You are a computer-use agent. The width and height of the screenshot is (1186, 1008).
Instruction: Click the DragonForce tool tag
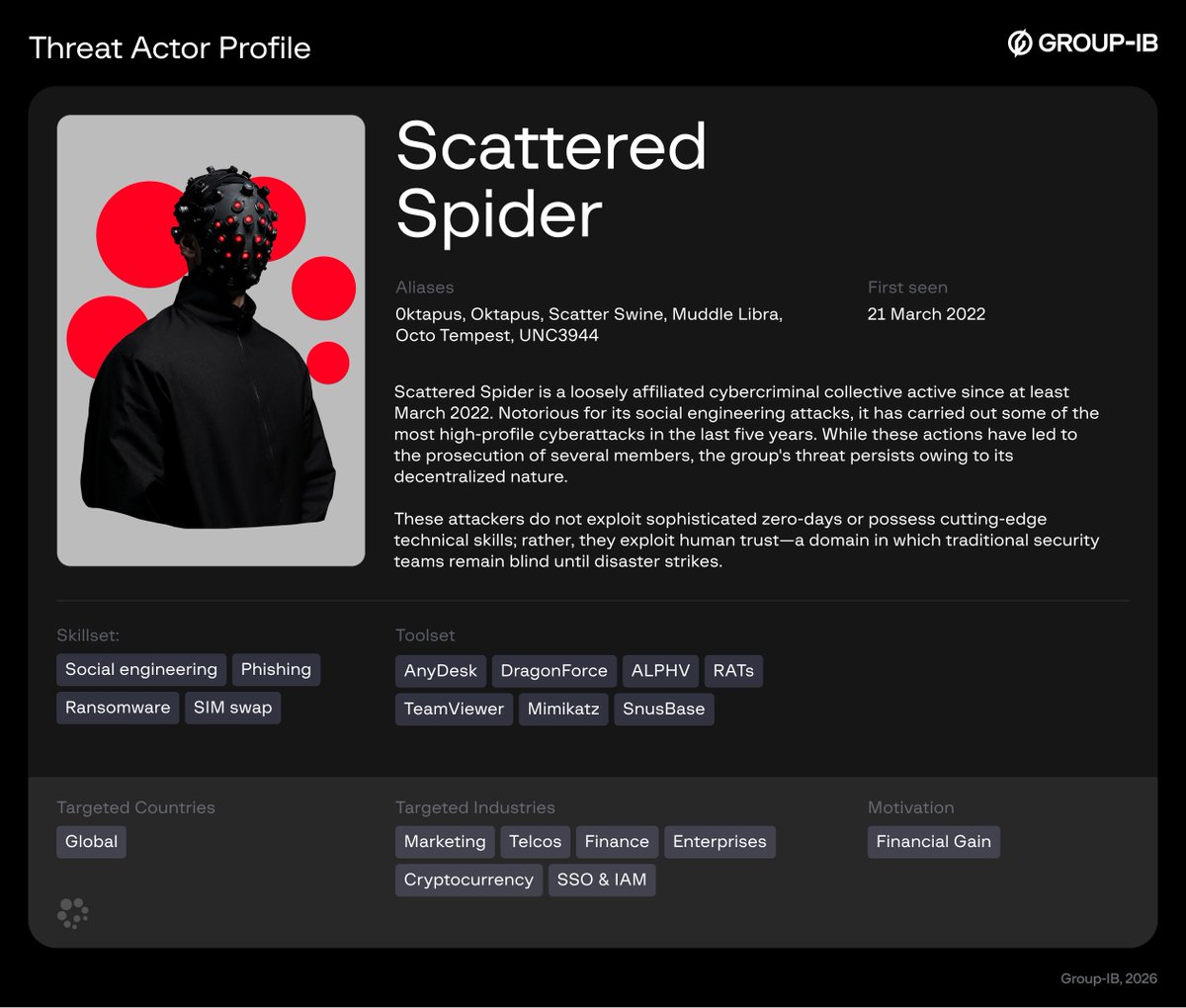point(554,671)
